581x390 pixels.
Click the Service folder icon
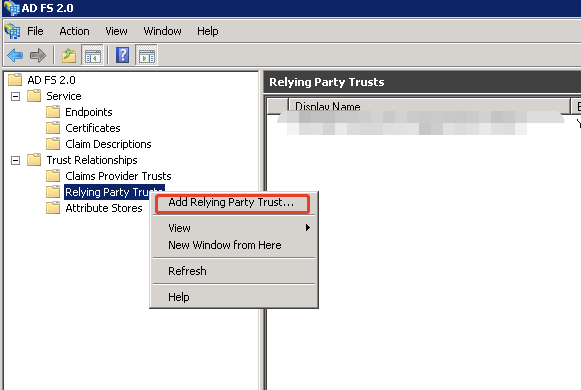[34, 96]
